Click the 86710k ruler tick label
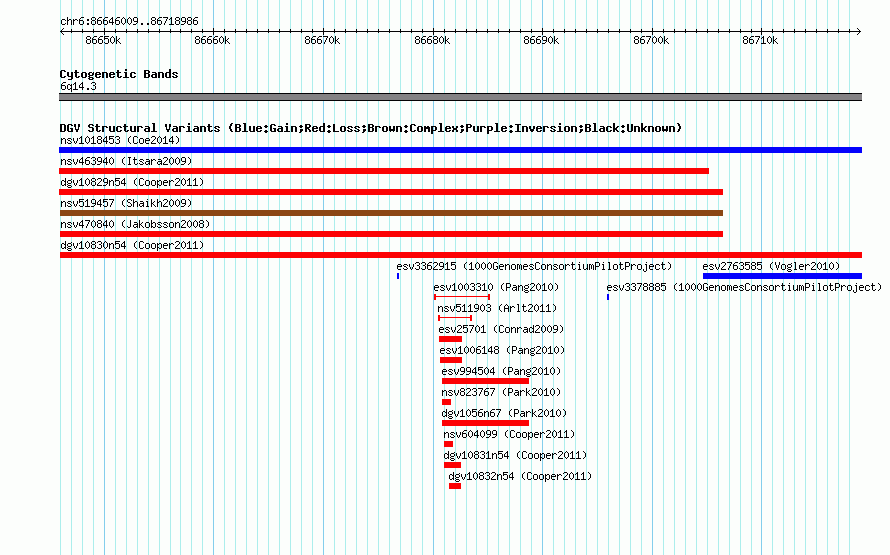This screenshot has width=890, height=555. [x=761, y=40]
